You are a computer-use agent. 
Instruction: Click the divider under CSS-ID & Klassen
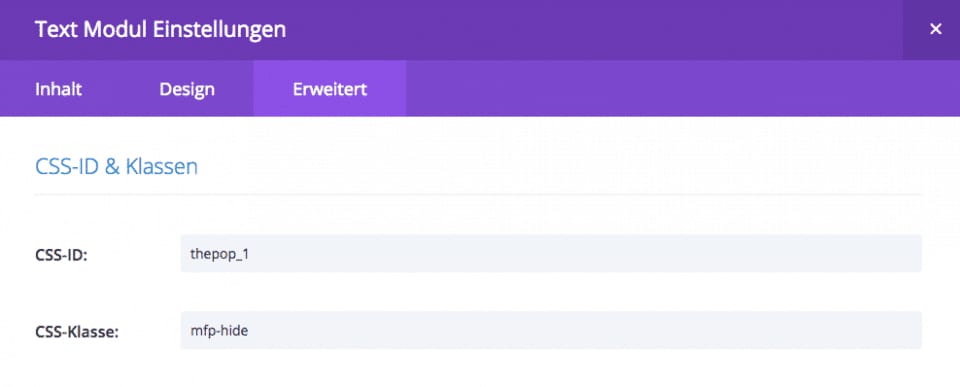tap(478, 194)
